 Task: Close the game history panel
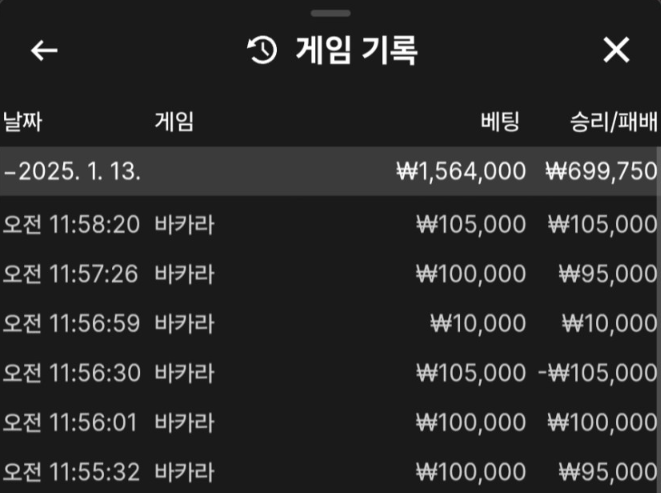[x=617, y=50]
